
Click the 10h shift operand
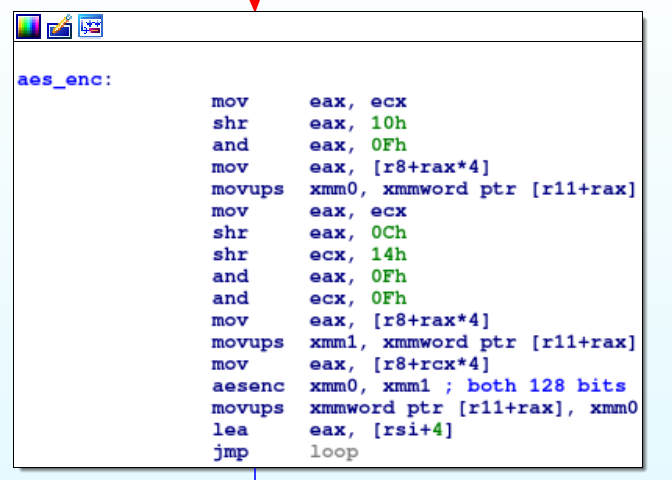[x=388, y=123]
